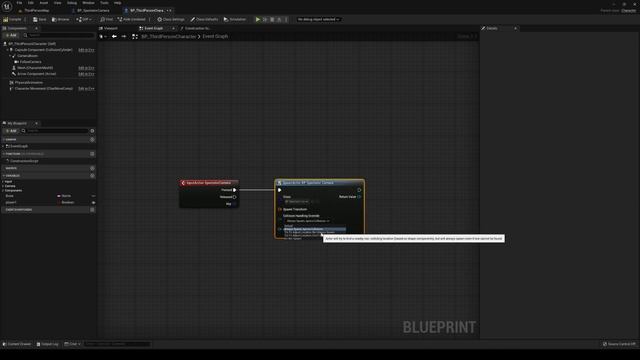Click the Return Value pin

(x=359, y=197)
